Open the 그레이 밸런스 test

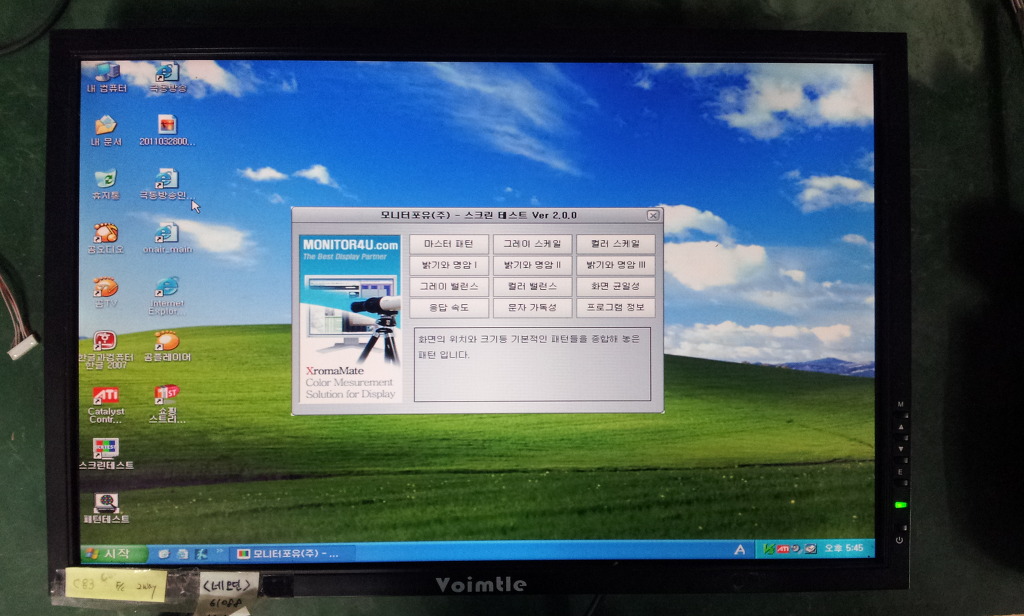point(449,286)
